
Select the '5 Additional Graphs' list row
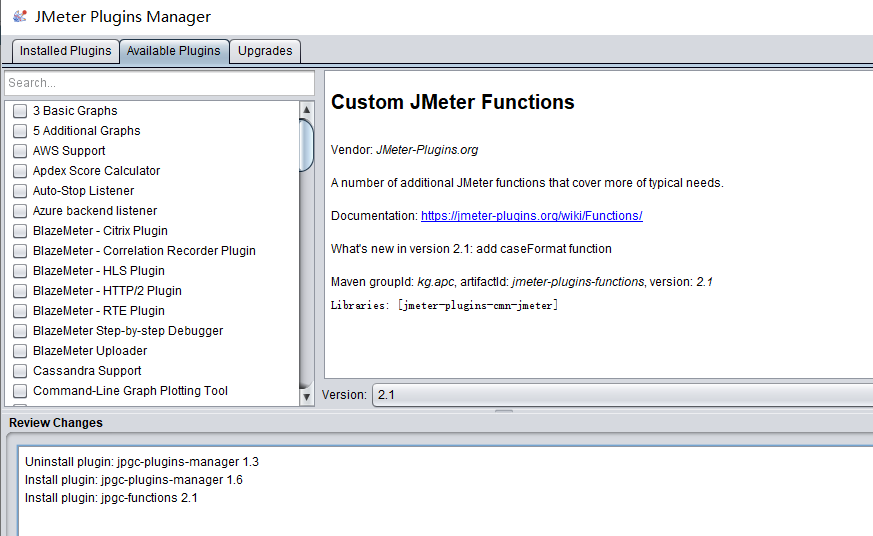[153, 131]
